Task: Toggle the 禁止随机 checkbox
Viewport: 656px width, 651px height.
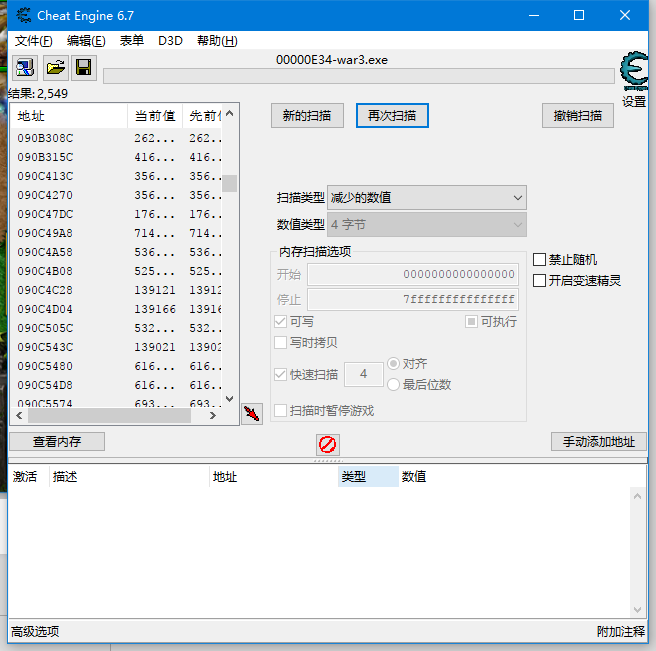Action: [x=539, y=259]
